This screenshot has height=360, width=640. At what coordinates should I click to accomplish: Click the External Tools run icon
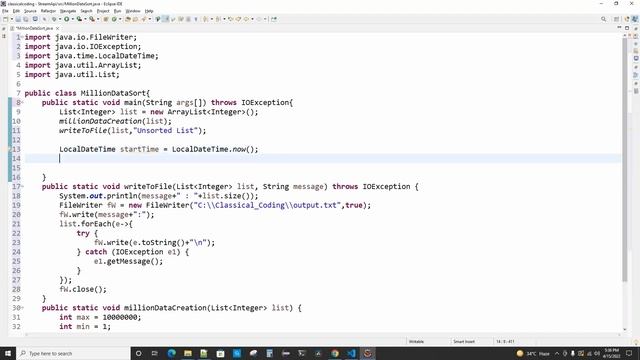pyautogui.click(x=92, y=19)
